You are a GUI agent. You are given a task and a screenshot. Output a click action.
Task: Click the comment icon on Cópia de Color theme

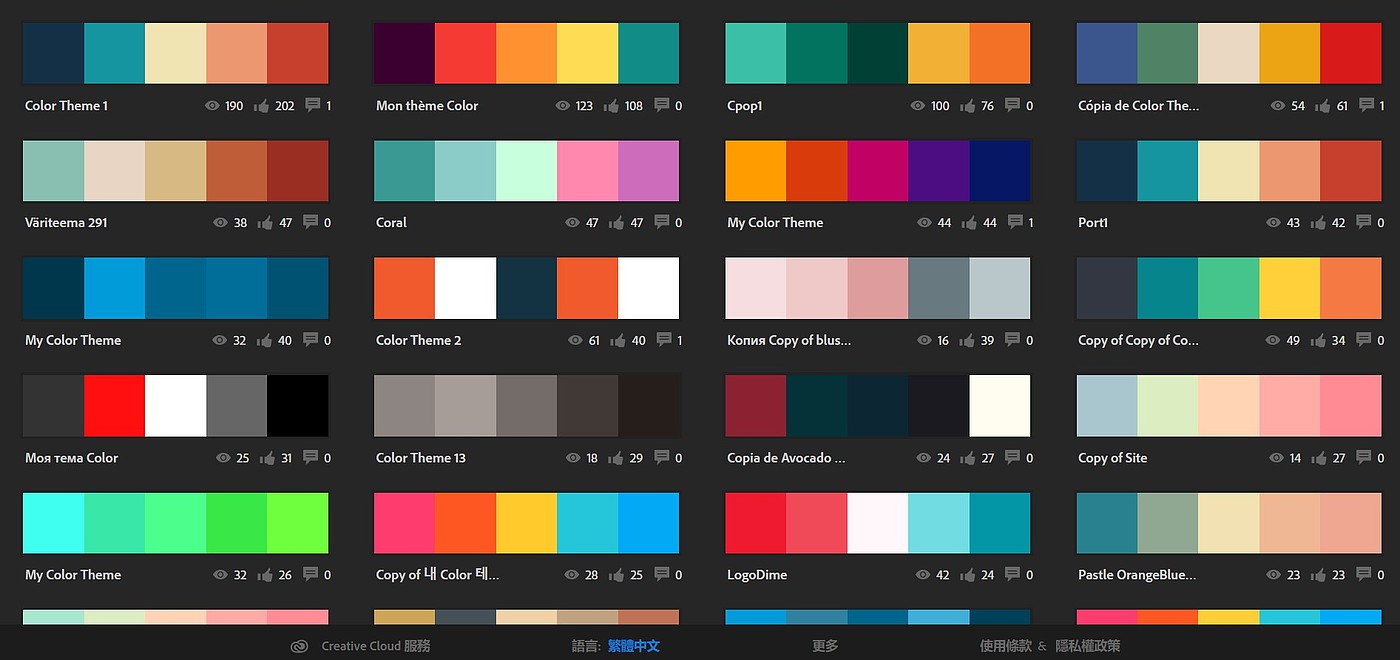click(1364, 105)
